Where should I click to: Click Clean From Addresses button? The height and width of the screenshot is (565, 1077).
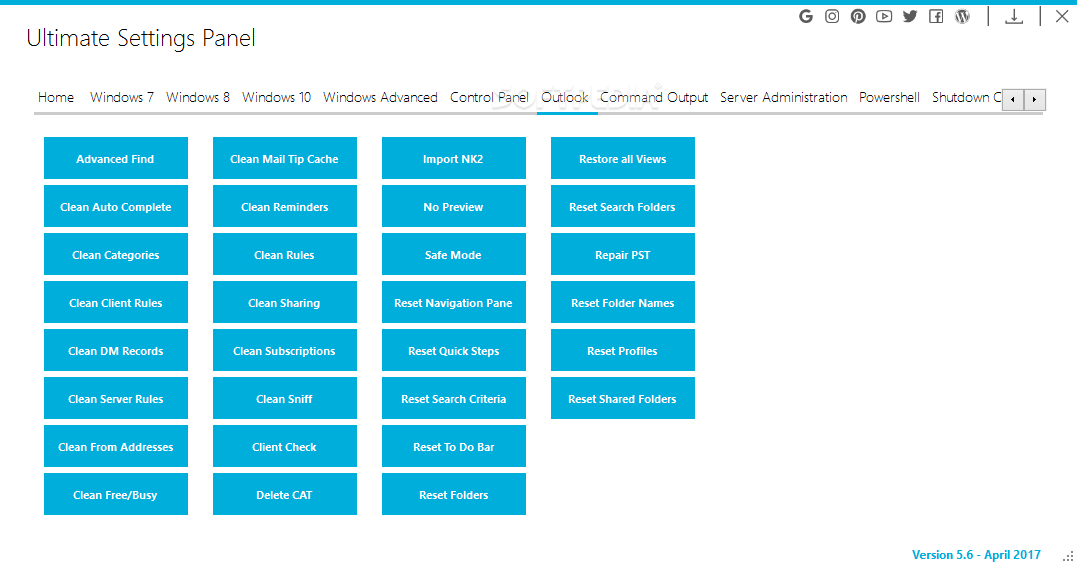[115, 446]
